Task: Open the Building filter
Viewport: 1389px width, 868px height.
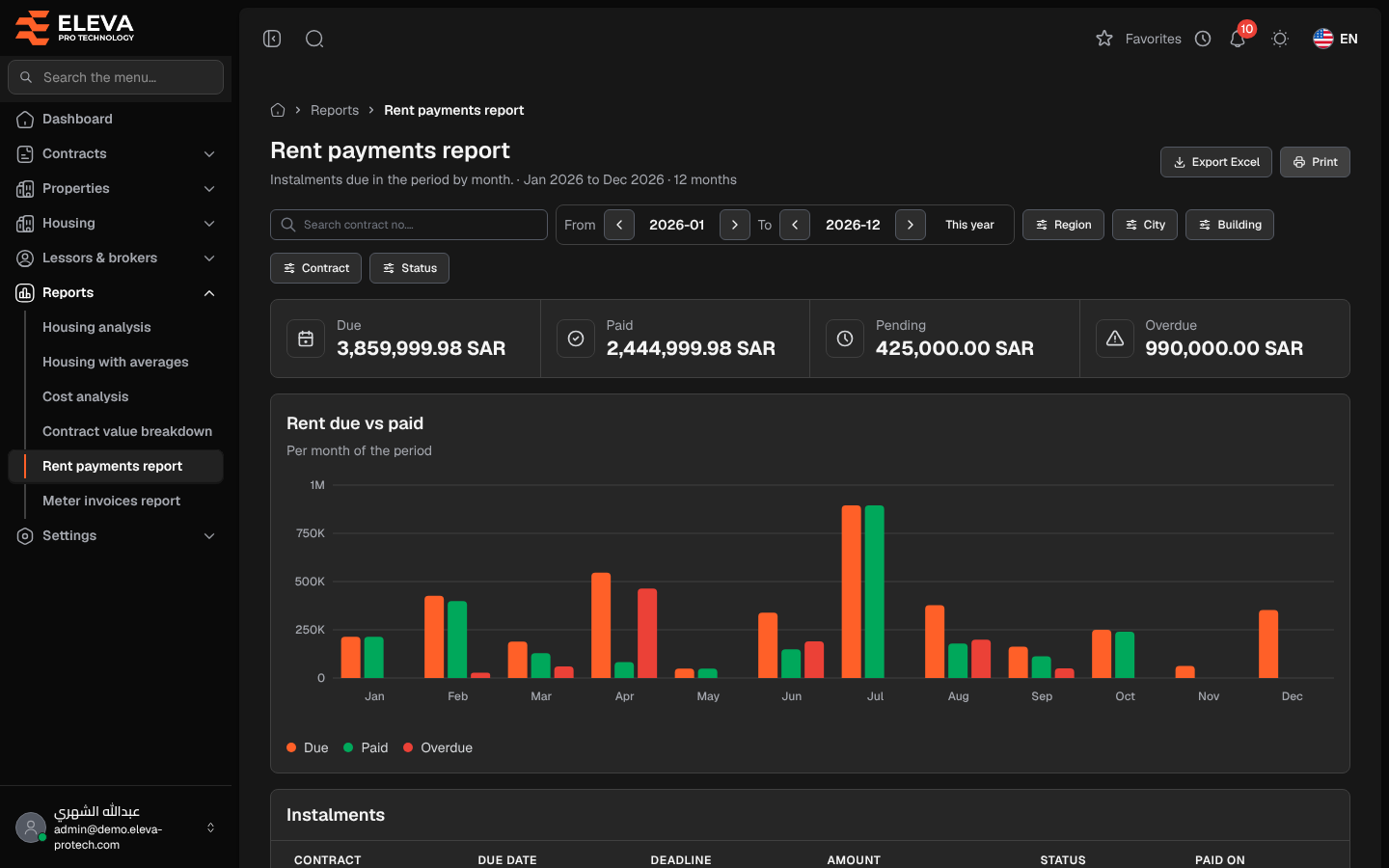Action: tap(1230, 225)
